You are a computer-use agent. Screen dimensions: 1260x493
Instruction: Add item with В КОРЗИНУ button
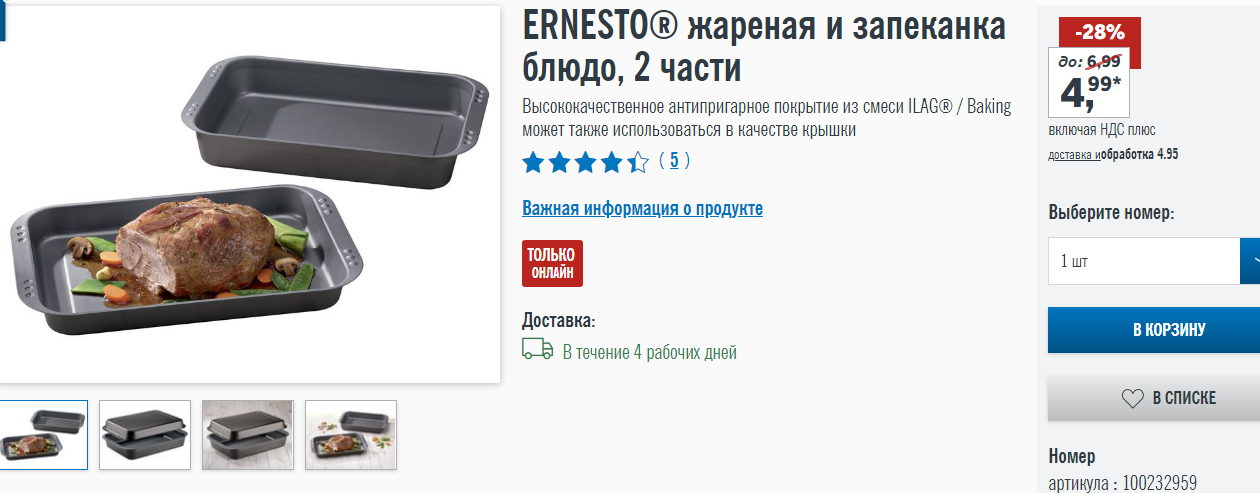(x=1154, y=330)
